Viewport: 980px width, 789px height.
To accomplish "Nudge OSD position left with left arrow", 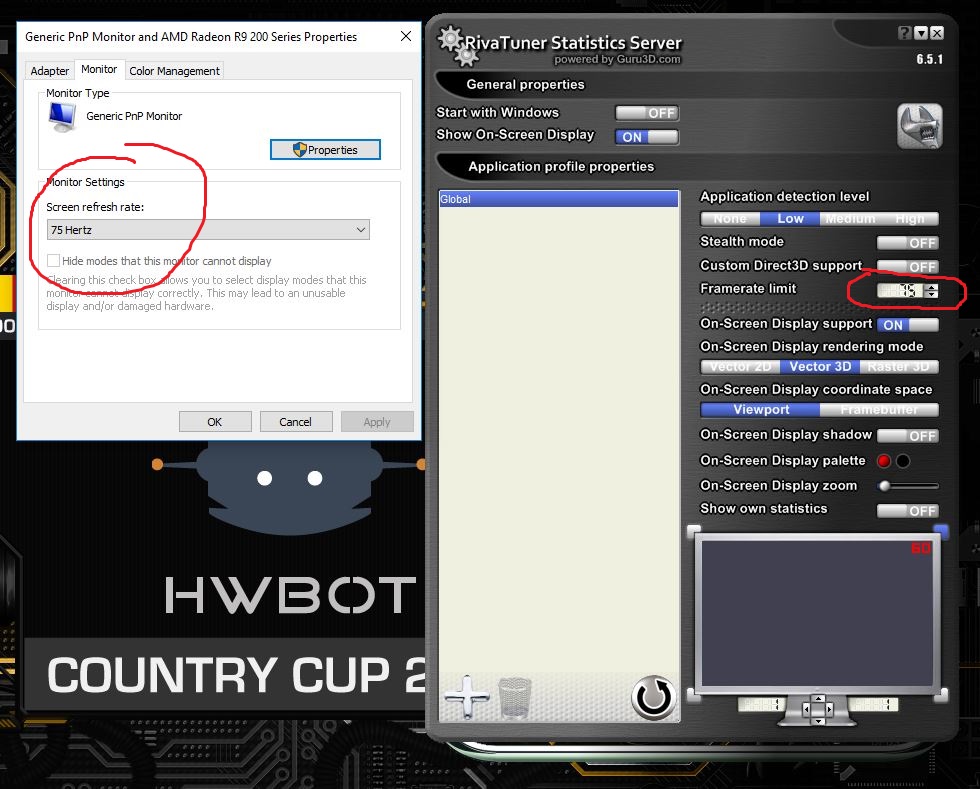I will pos(807,709).
